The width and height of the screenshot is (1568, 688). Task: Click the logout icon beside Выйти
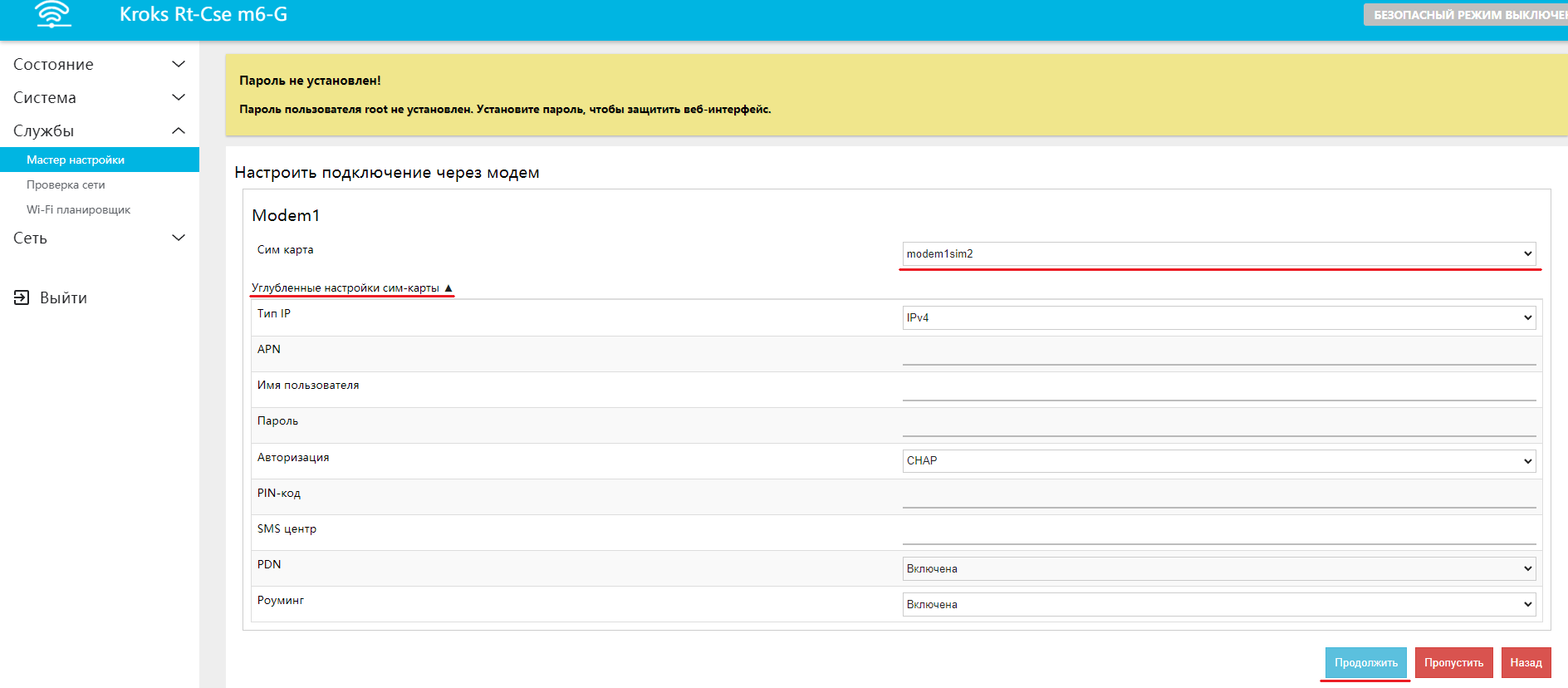22,297
